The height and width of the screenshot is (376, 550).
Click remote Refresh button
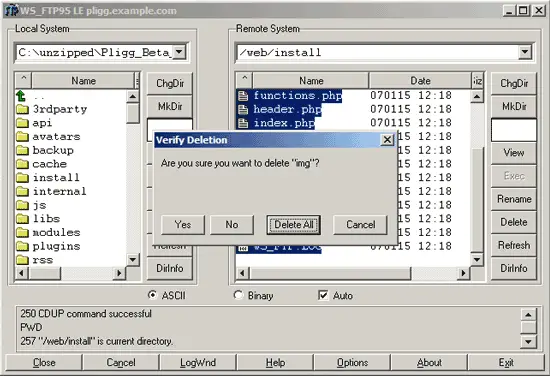coord(514,245)
